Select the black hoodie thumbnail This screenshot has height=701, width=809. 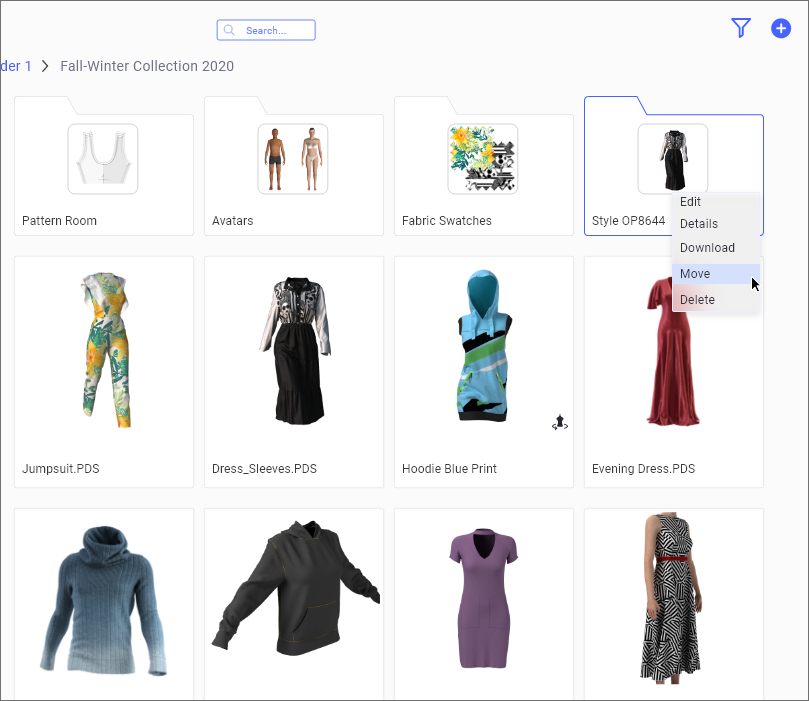(x=295, y=588)
